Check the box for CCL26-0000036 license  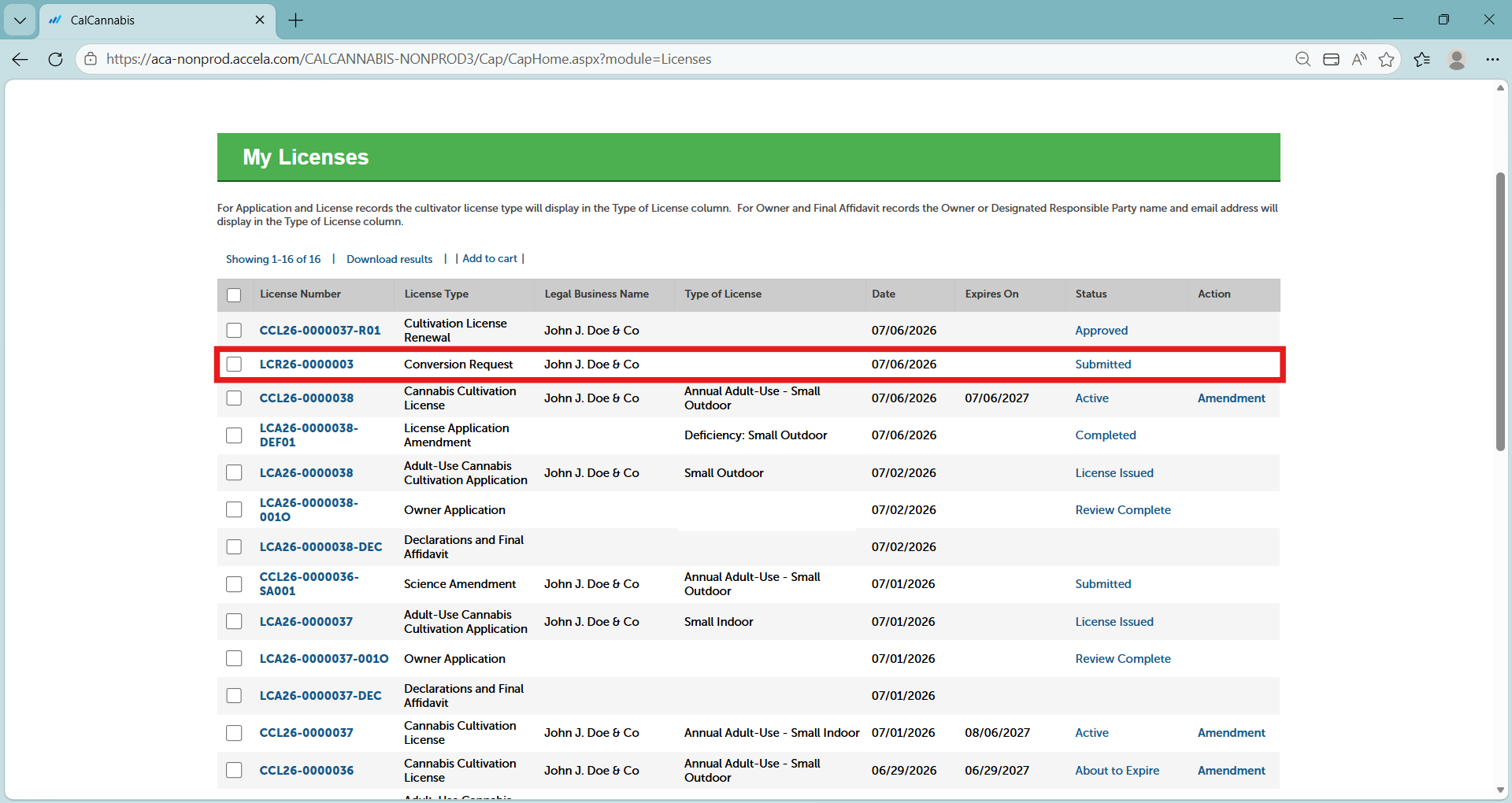pyautogui.click(x=234, y=771)
